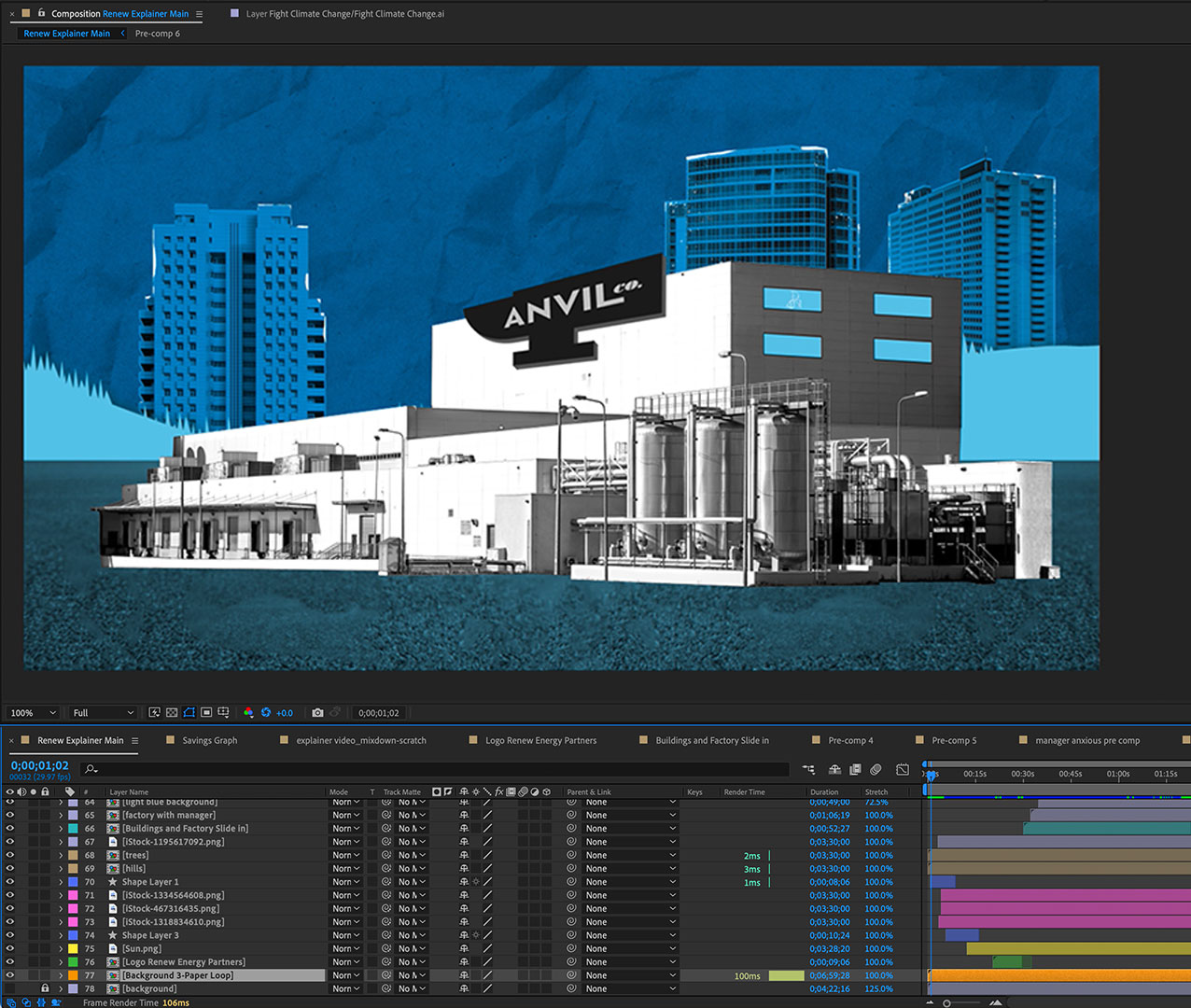Open blend mode dropdown for trees layer
The image size is (1191, 1008).
pyautogui.click(x=346, y=855)
